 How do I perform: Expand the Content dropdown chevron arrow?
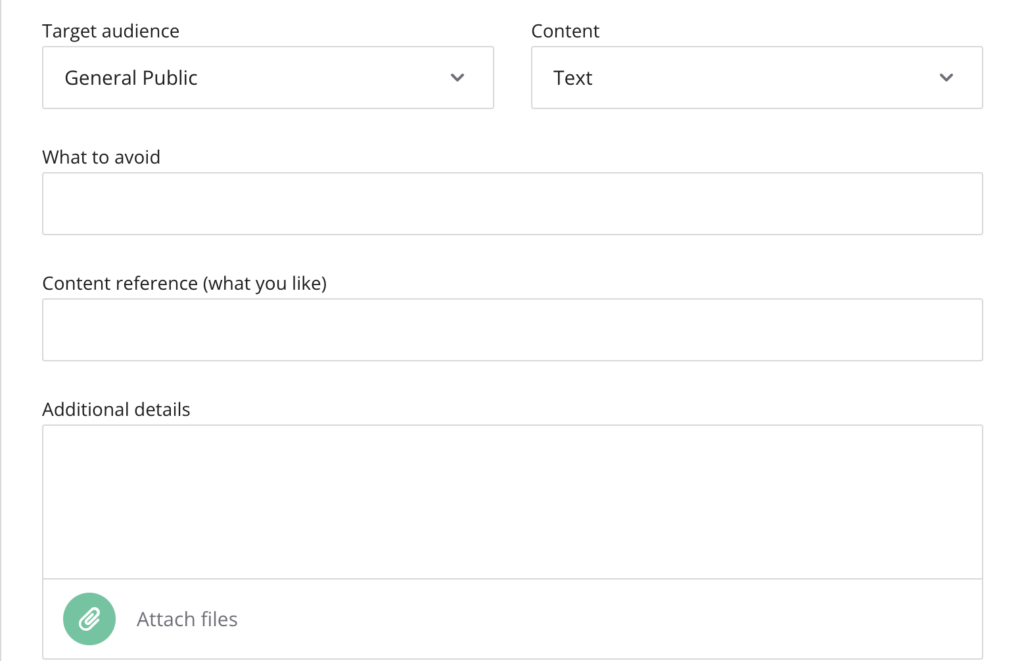[946, 78]
